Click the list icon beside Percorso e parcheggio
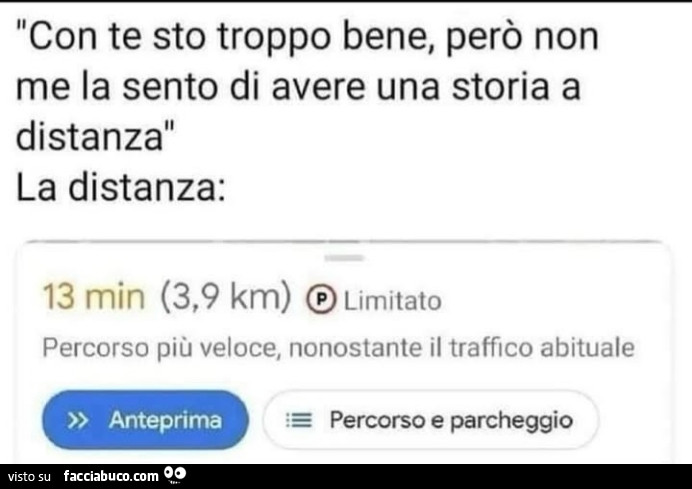 click(x=299, y=420)
